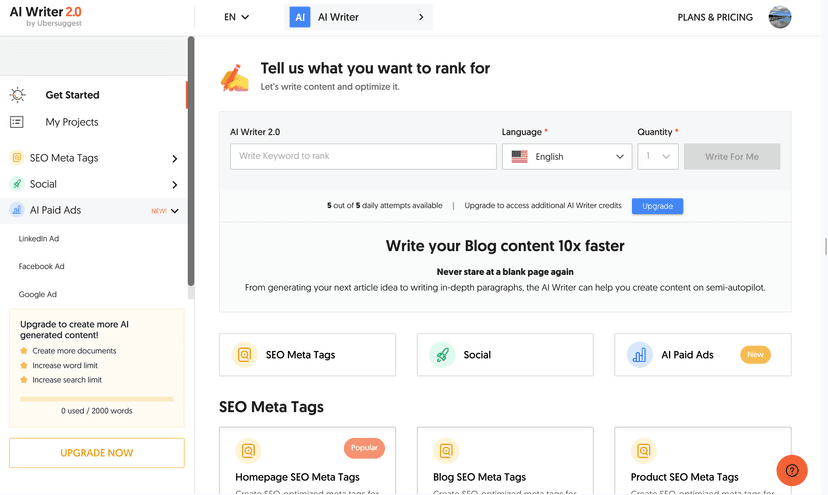This screenshot has height=495, width=828.
Task: Click the US flag icon in Language field
Action: [520, 156]
